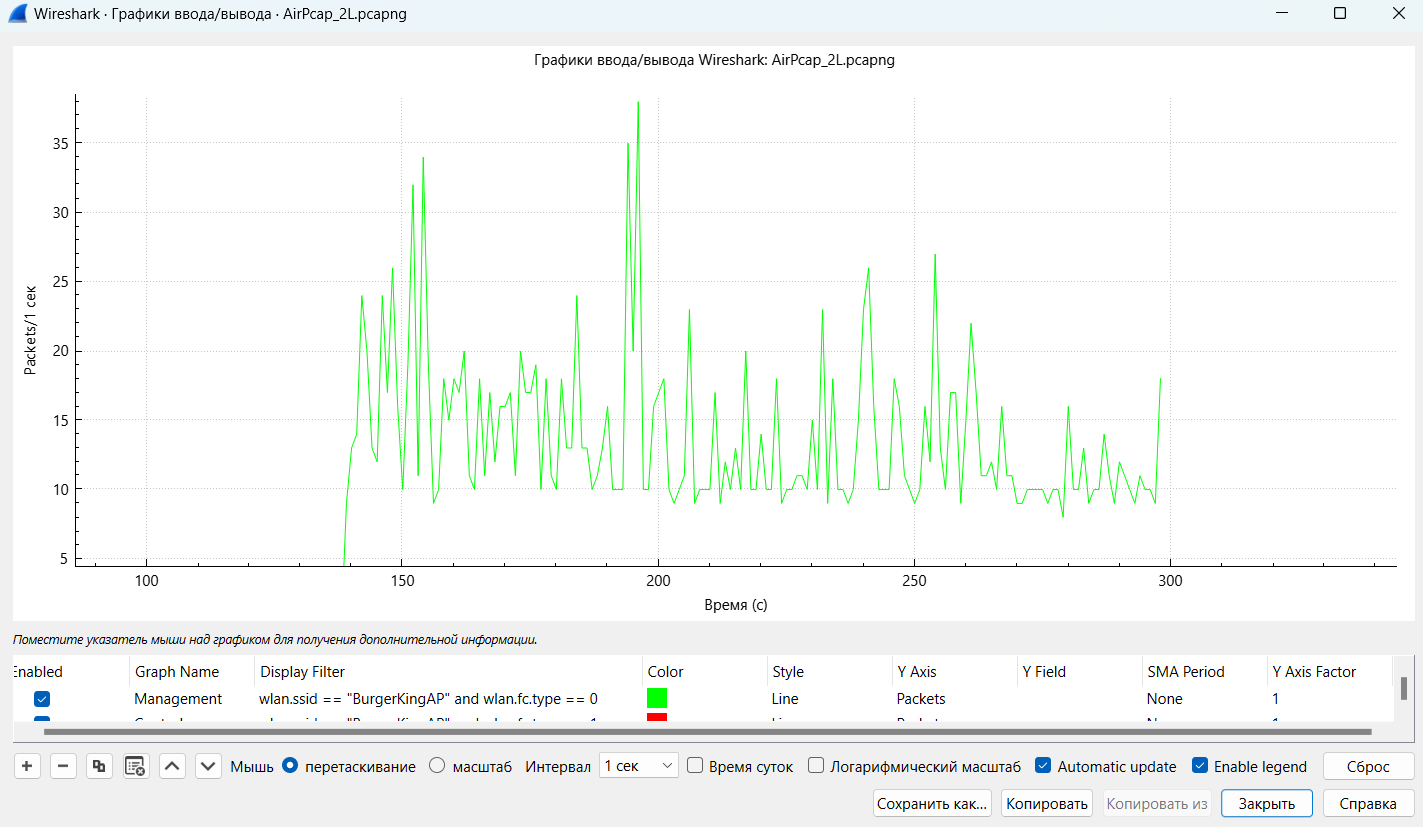
Task: Open help with the Справка button
Action: coord(1368,803)
